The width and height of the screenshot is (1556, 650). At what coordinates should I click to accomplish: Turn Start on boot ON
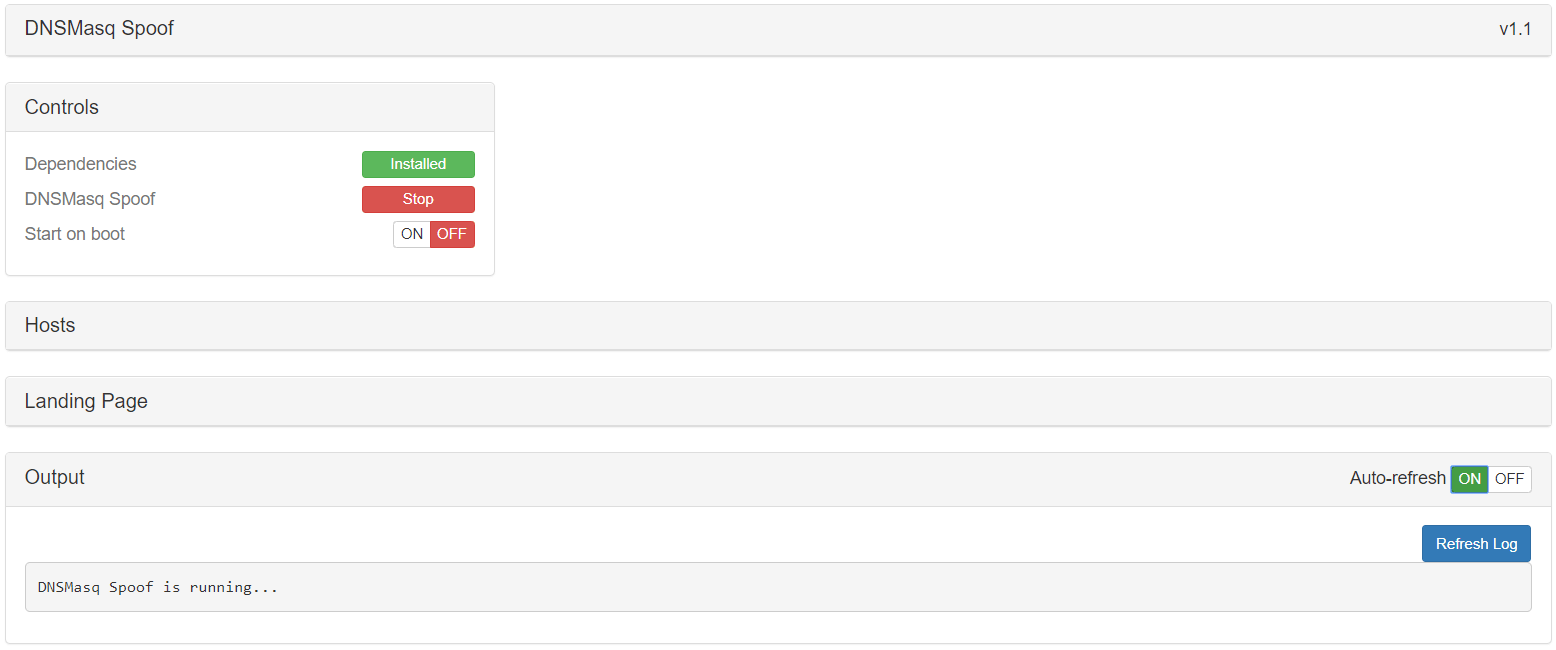point(412,234)
